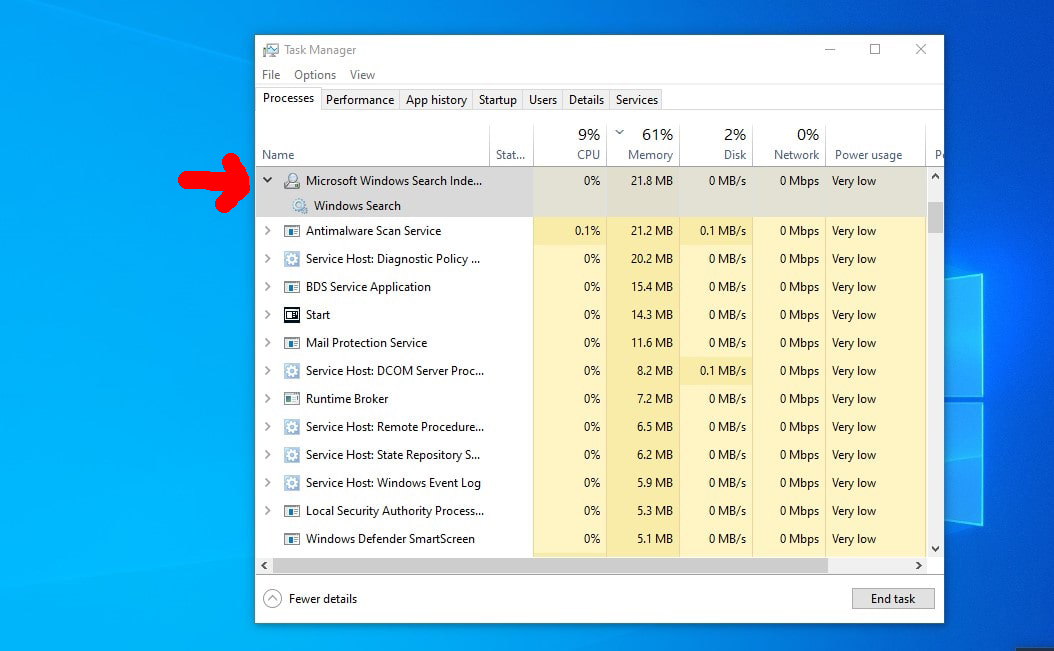
Task: Switch to the Performance tab
Action: point(360,100)
